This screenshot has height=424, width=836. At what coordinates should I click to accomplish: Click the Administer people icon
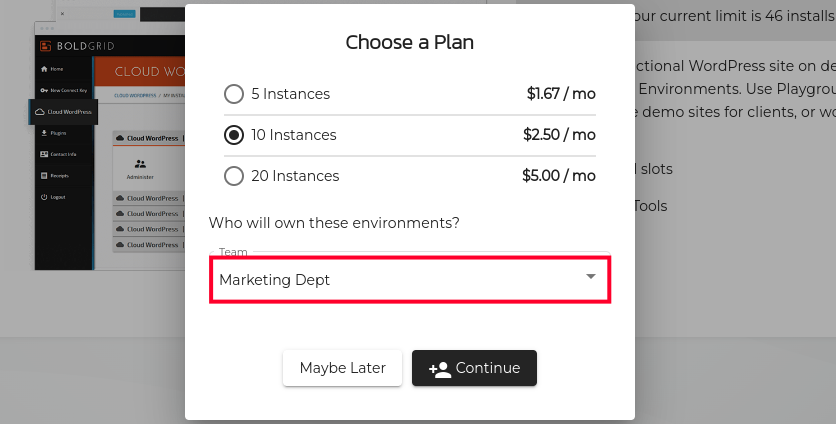point(140,163)
